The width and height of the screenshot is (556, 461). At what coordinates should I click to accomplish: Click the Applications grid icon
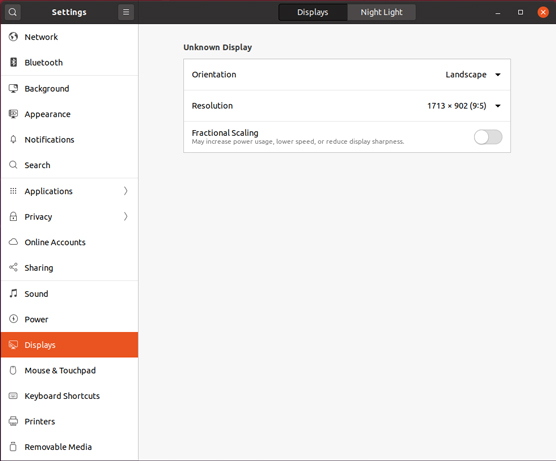click(x=13, y=191)
